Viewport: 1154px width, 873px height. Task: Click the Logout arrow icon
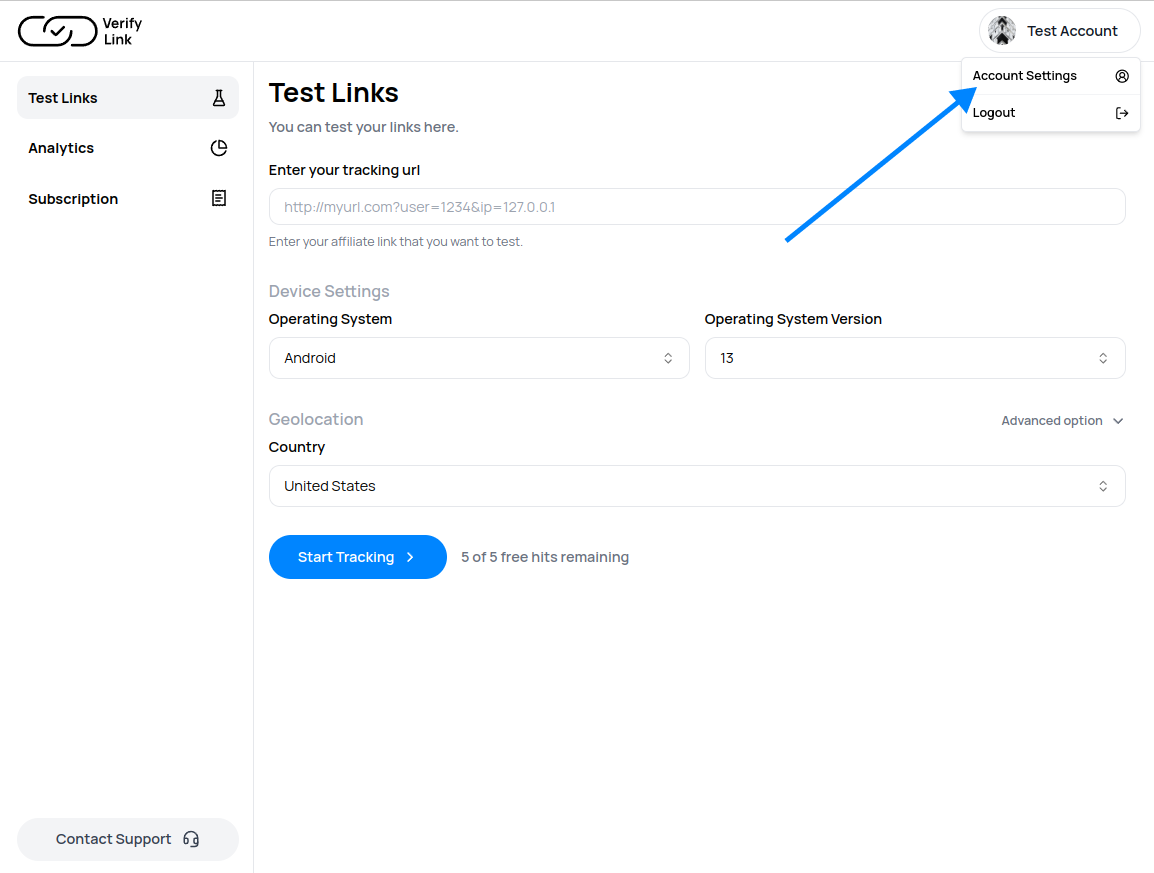click(x=1122, y=113)
